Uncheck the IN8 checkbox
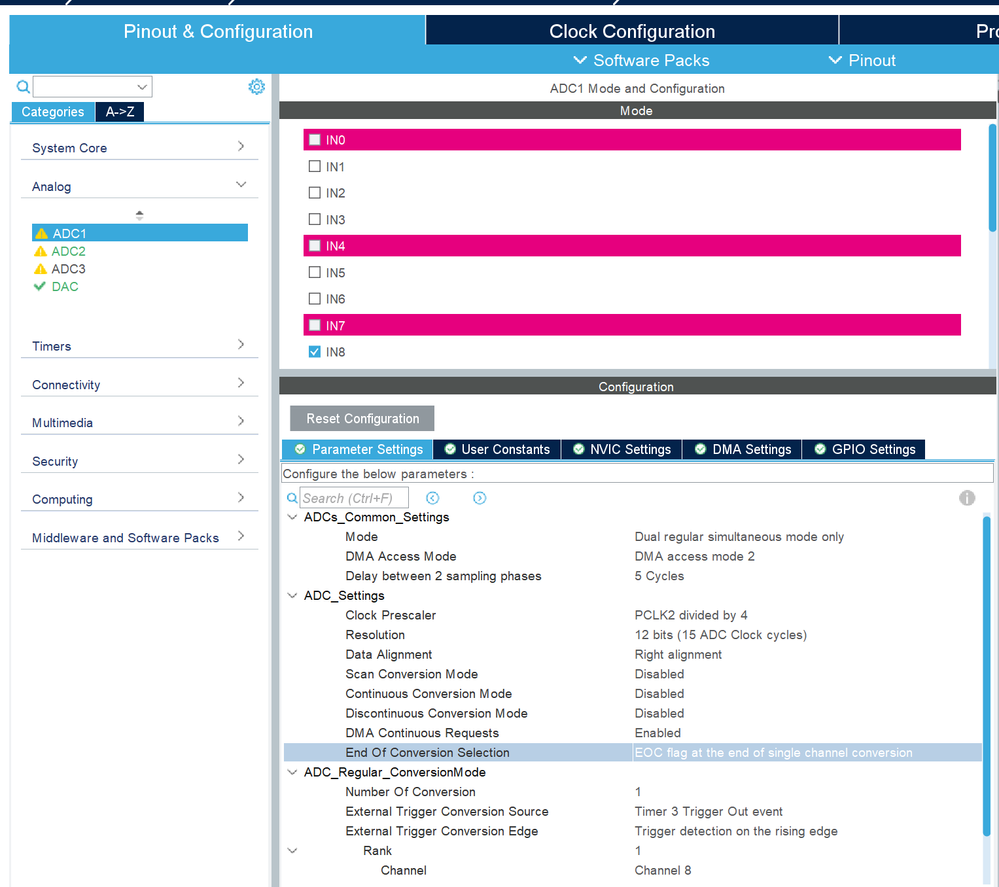This screenshot has height=887, width=999. [x=314, y=352]
